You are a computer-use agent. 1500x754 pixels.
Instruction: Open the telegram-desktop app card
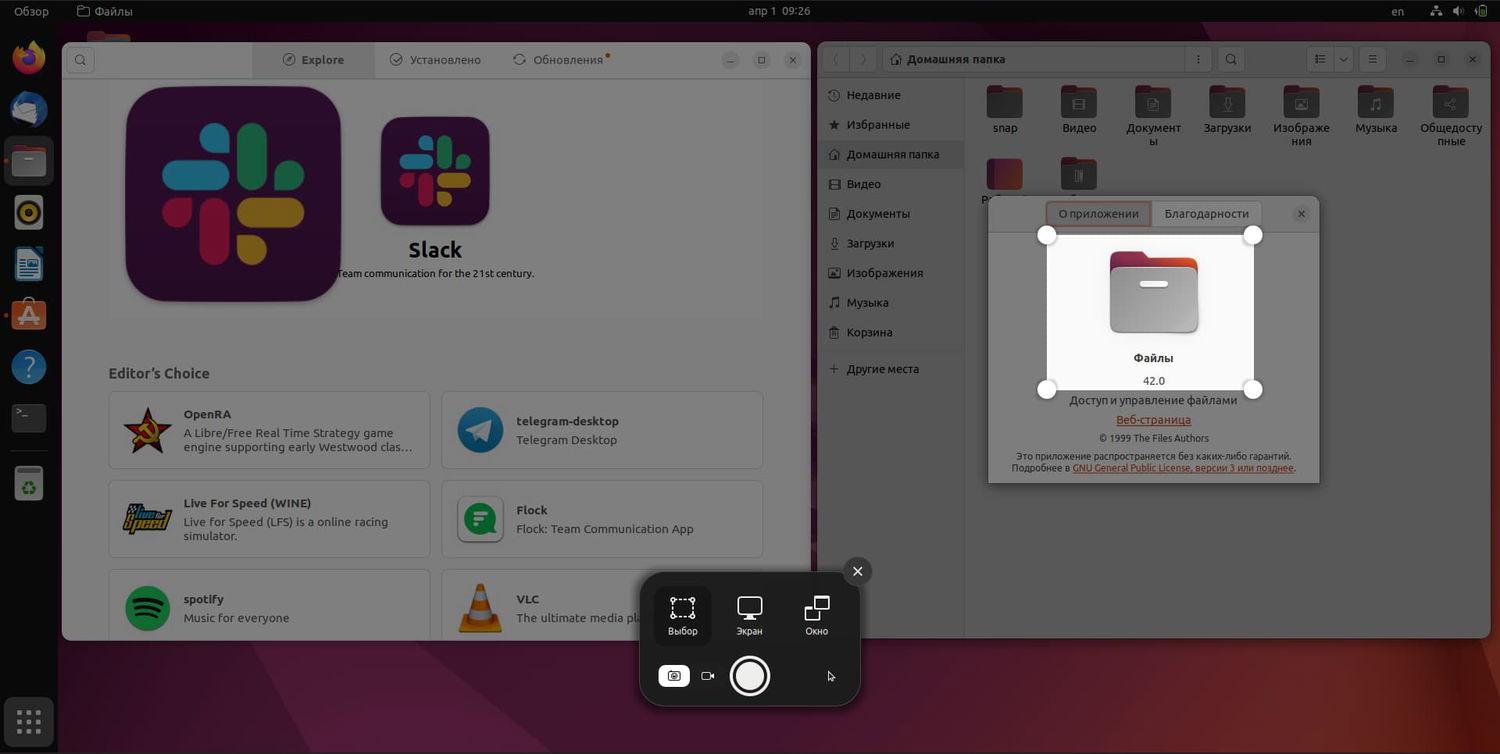pos(602,430)
